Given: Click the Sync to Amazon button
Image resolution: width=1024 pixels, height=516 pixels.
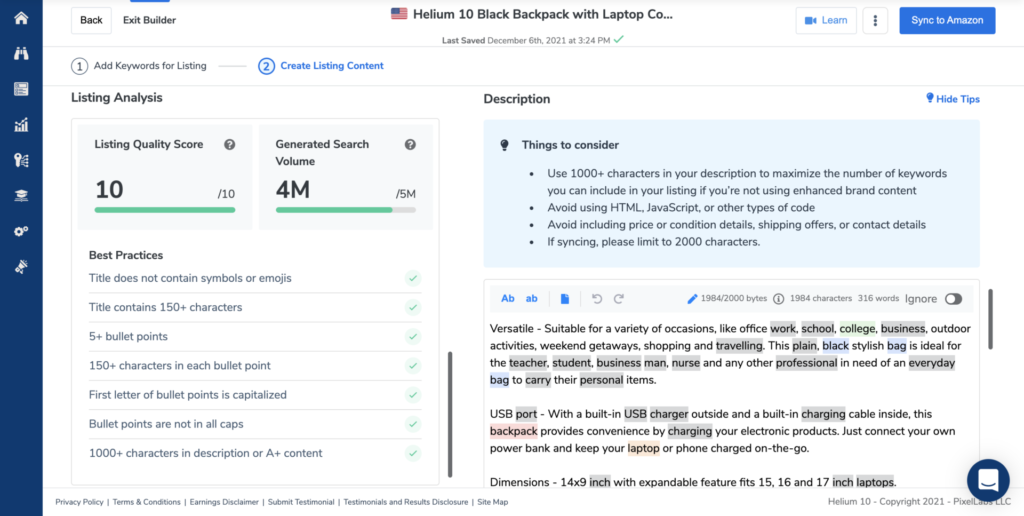Looking at the screenshot, I should [x=946, y=20].
